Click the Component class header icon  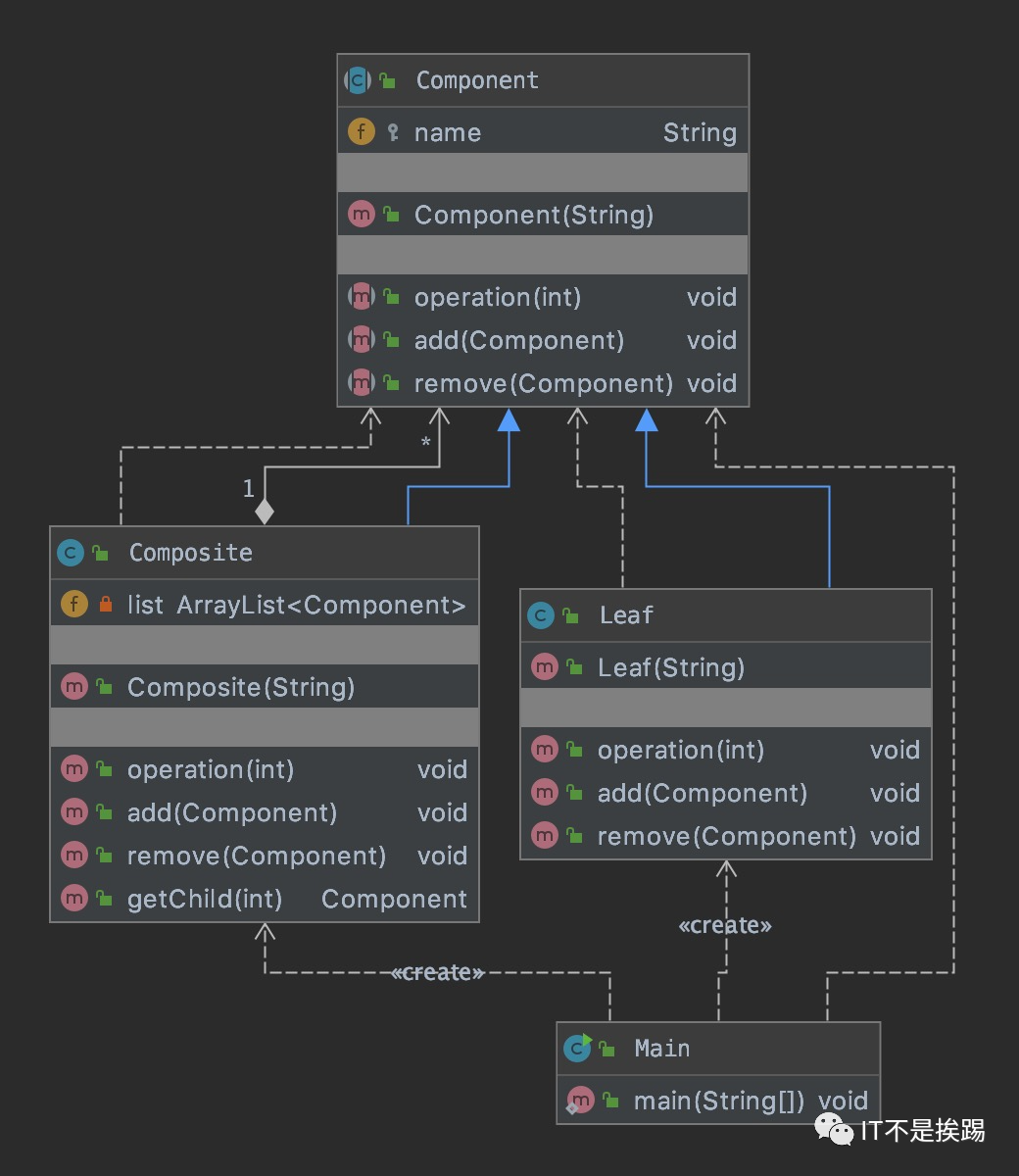[x=358, y=80]
